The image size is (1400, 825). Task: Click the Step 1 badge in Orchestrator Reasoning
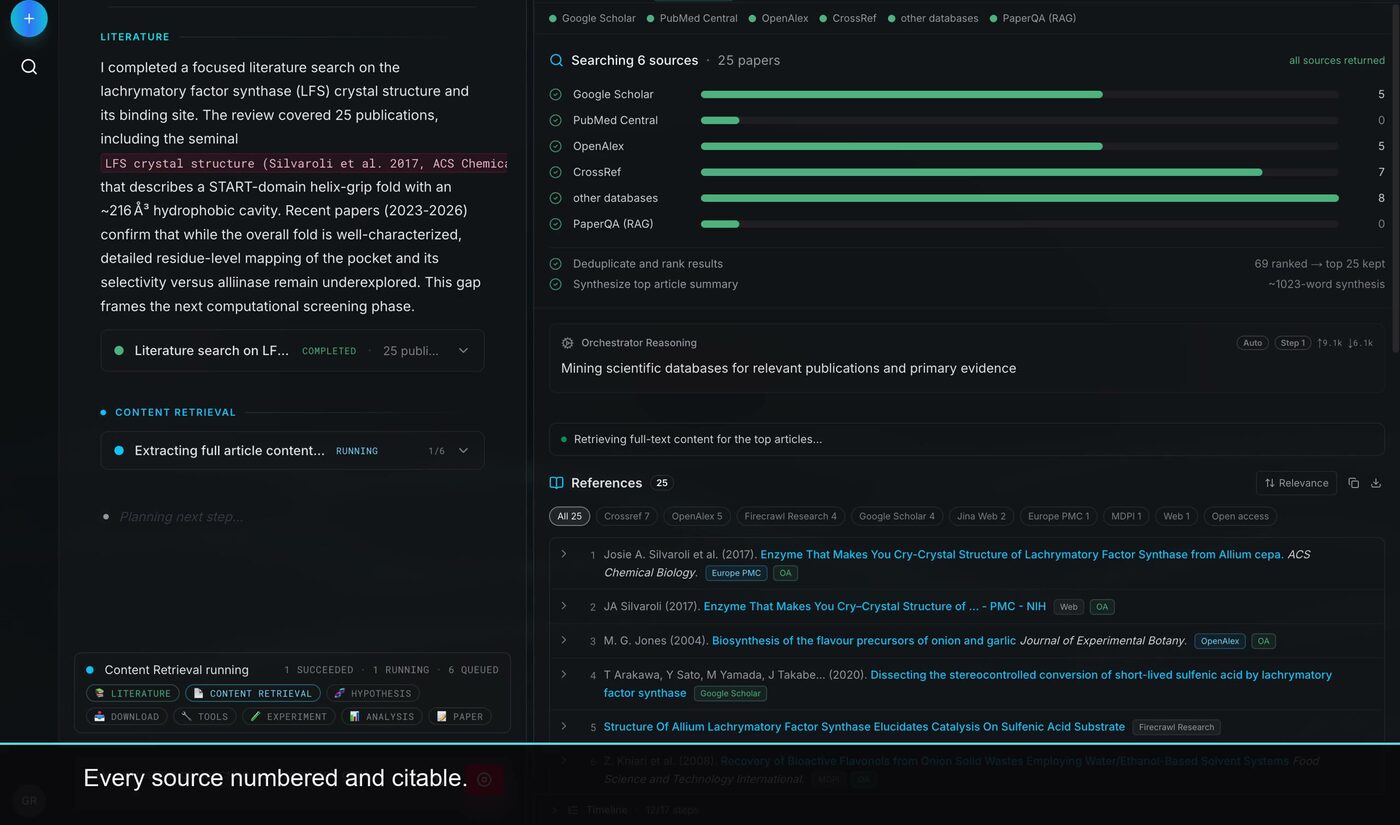tap(1293, 343)
